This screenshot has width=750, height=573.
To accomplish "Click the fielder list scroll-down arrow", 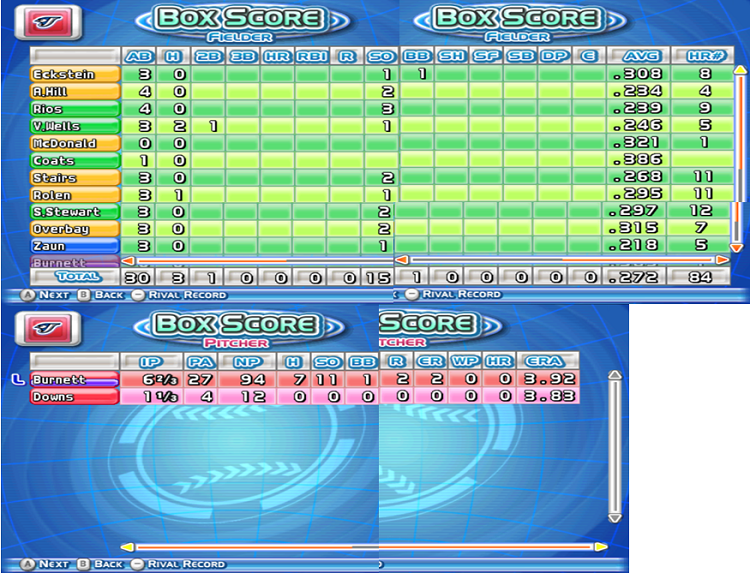I will [737, 247].
